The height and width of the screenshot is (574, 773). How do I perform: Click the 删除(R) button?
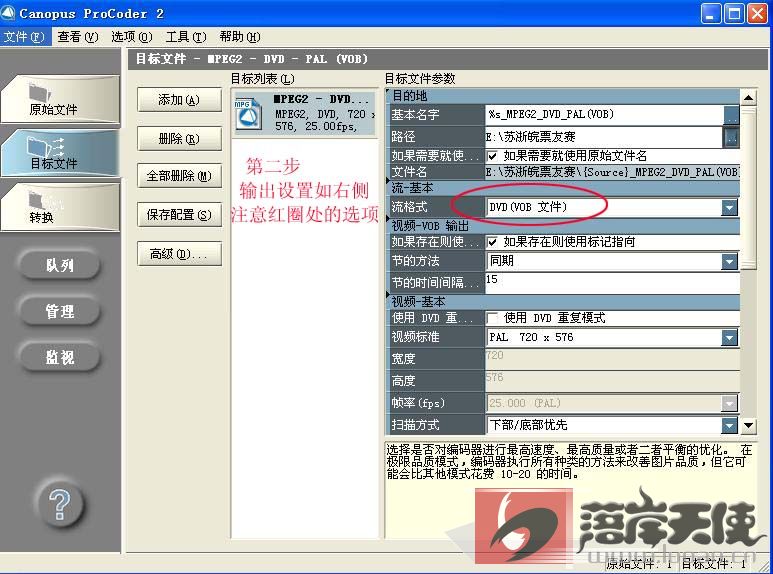click(x=179, y=139)
